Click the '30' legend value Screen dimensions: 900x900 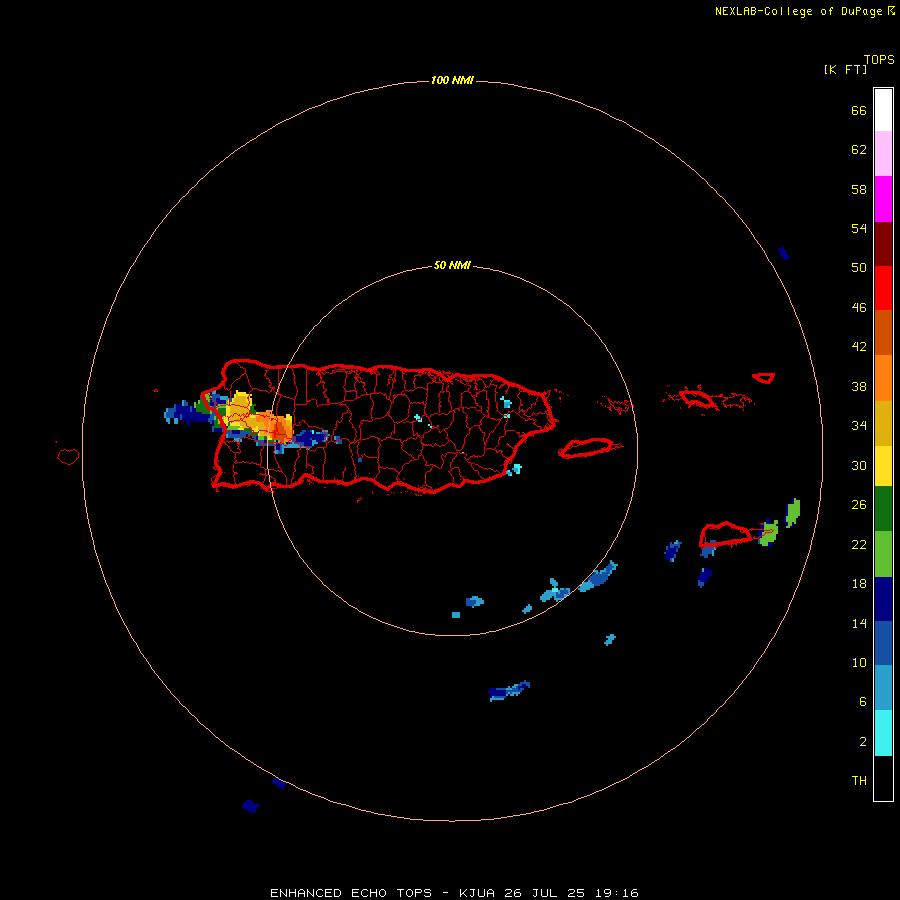(859, 465)
